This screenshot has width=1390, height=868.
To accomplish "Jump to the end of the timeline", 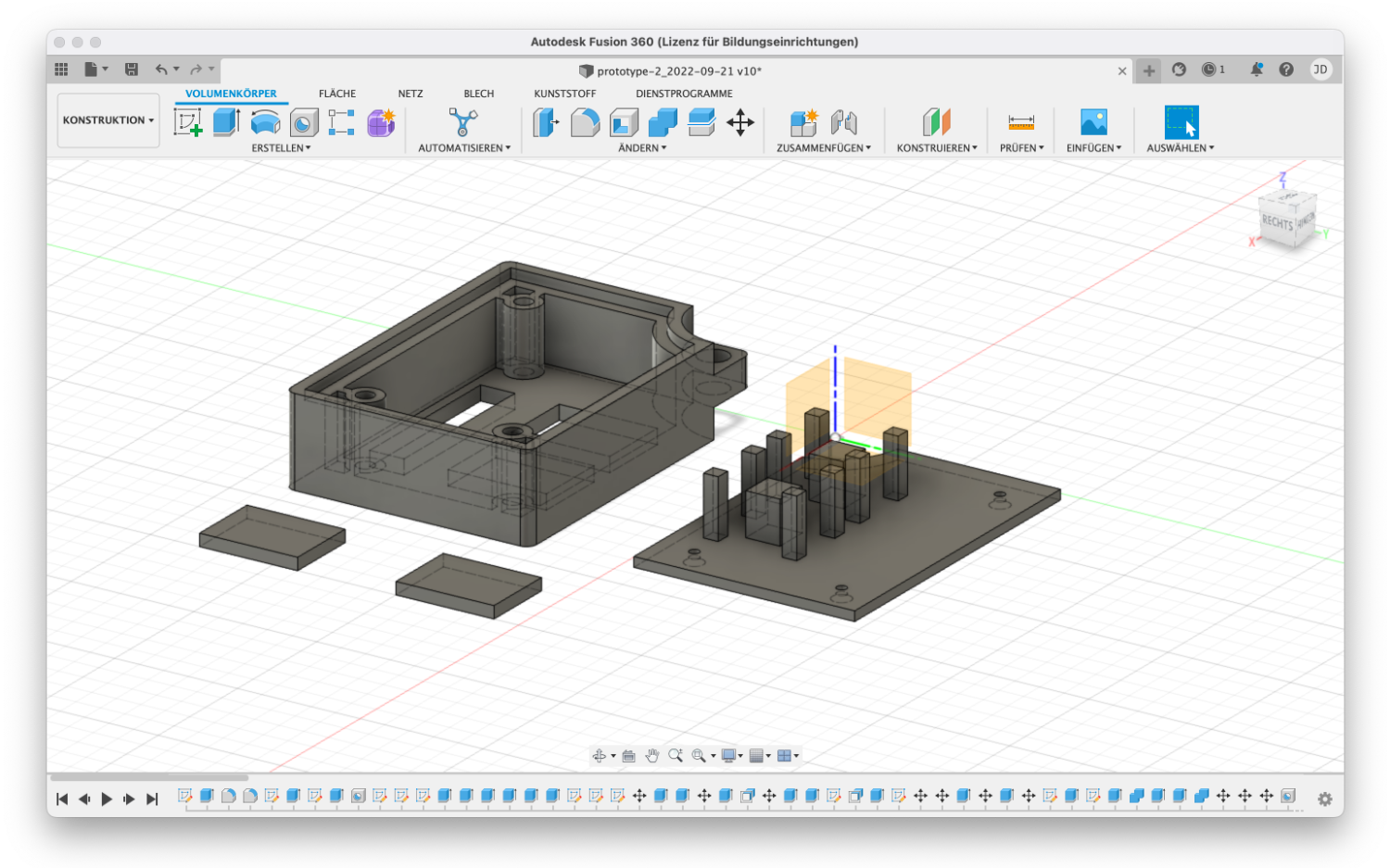I will [x=152, y=799].
